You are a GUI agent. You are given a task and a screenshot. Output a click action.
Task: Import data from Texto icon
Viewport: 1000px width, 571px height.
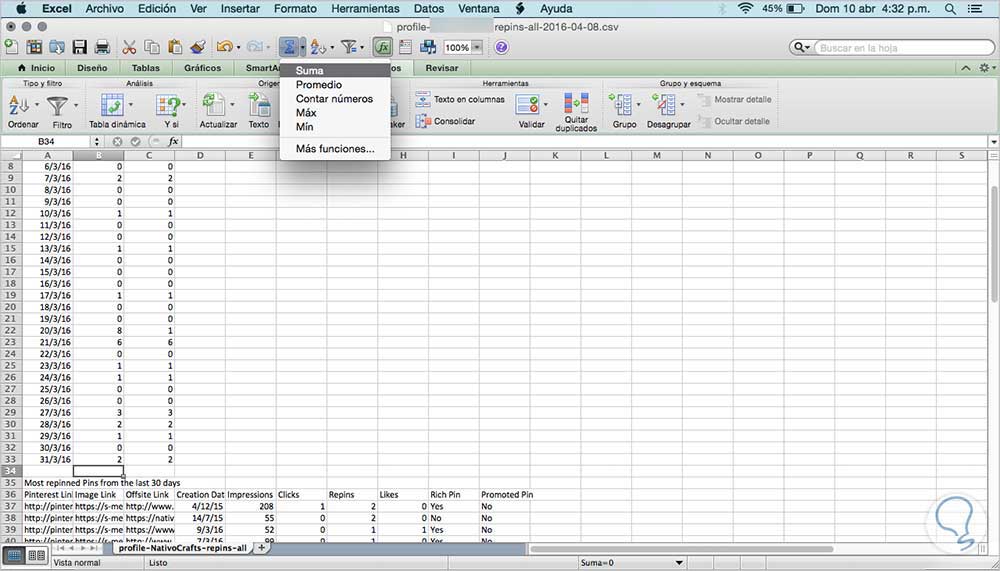click(x=259, y=105)
